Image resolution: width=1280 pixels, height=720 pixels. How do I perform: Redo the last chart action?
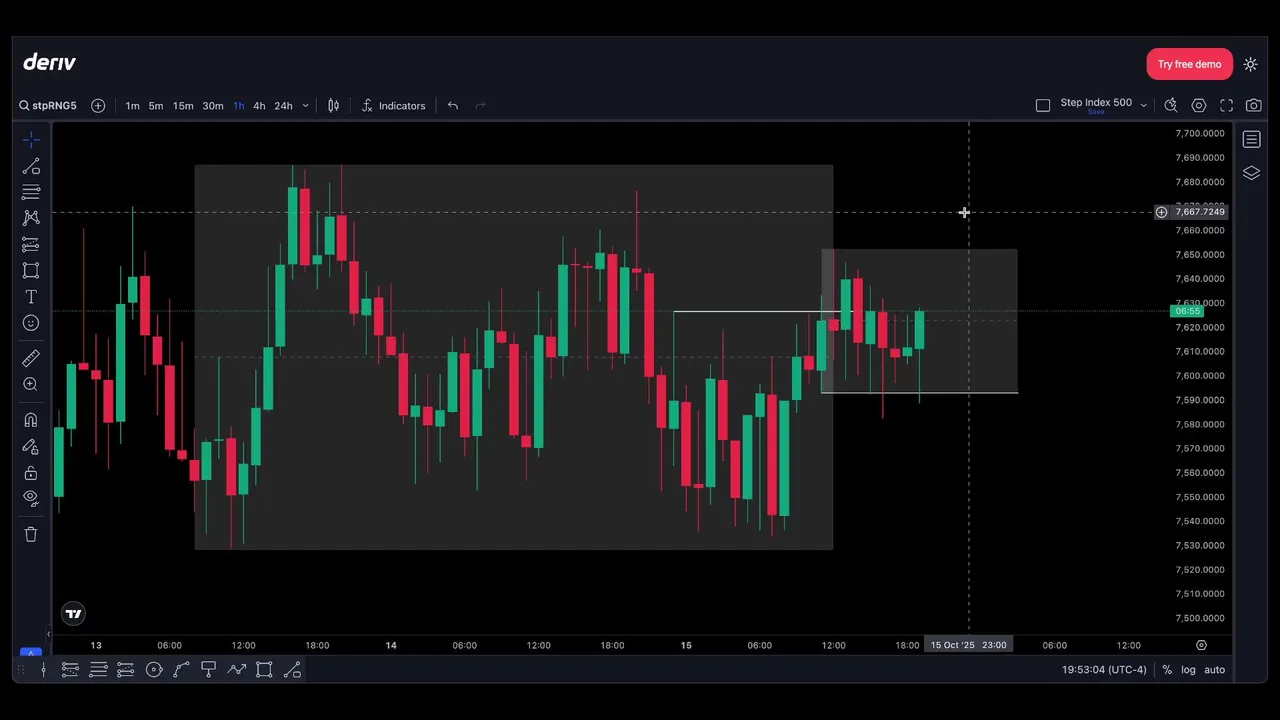coord(480,105)
